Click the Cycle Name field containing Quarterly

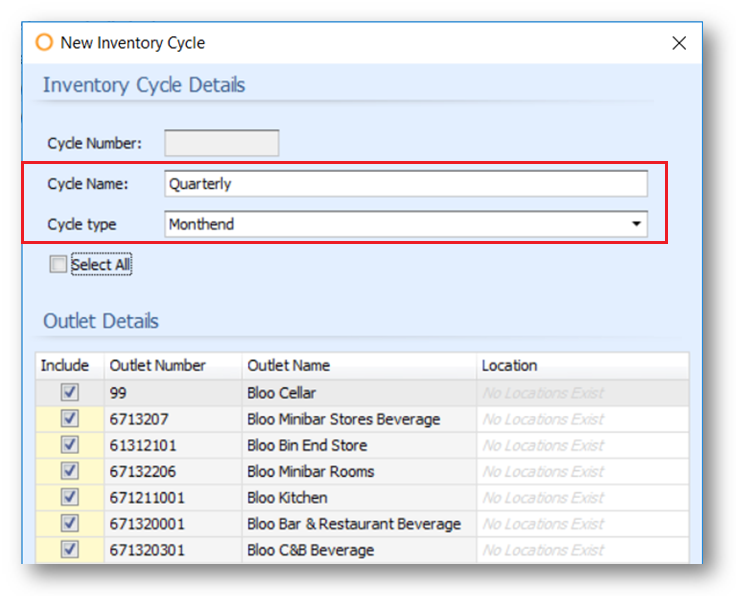[405, 184]
